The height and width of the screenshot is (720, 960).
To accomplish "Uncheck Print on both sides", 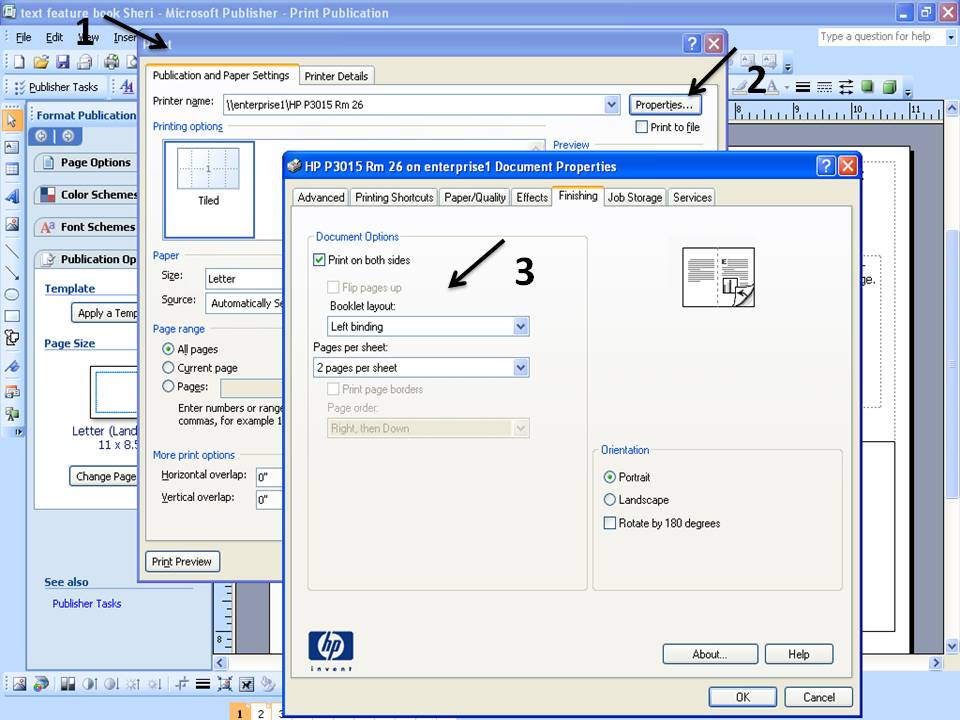I will pyautogui.click(x=319, y=260).
